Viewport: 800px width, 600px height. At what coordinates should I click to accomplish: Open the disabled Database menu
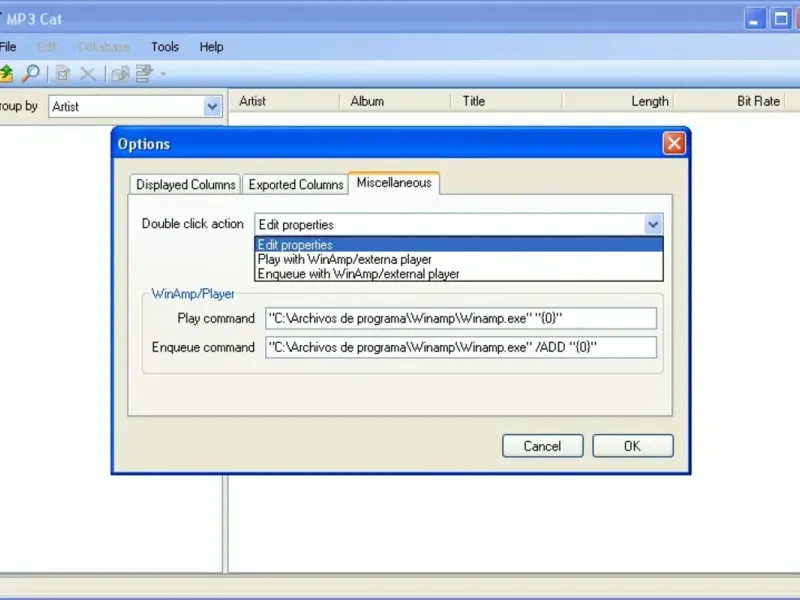point(104,47)
